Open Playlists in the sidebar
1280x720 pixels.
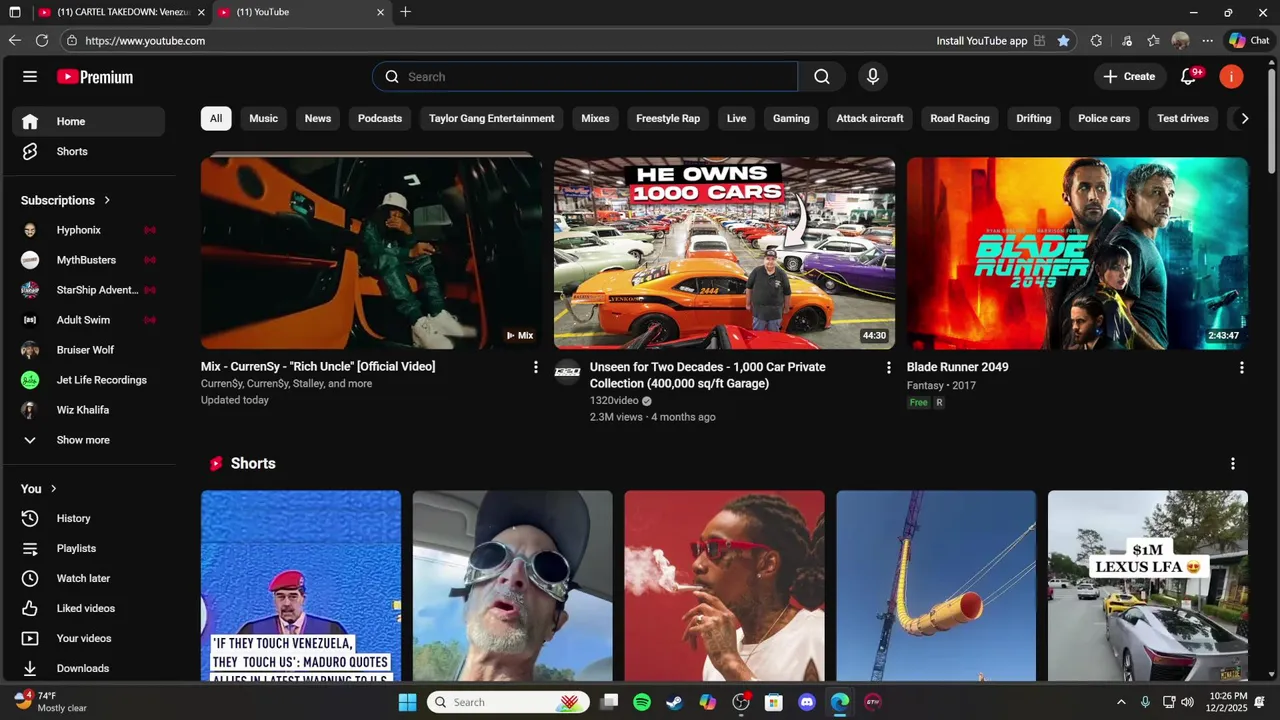pos(88,549)
